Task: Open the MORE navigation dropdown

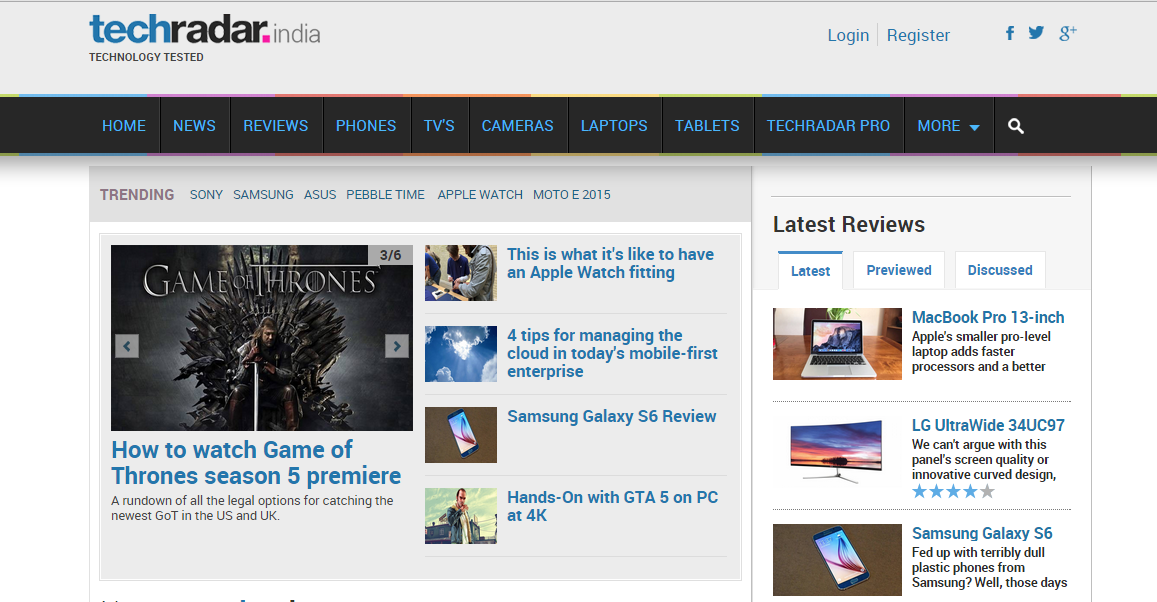Action: tap(948, 125)
